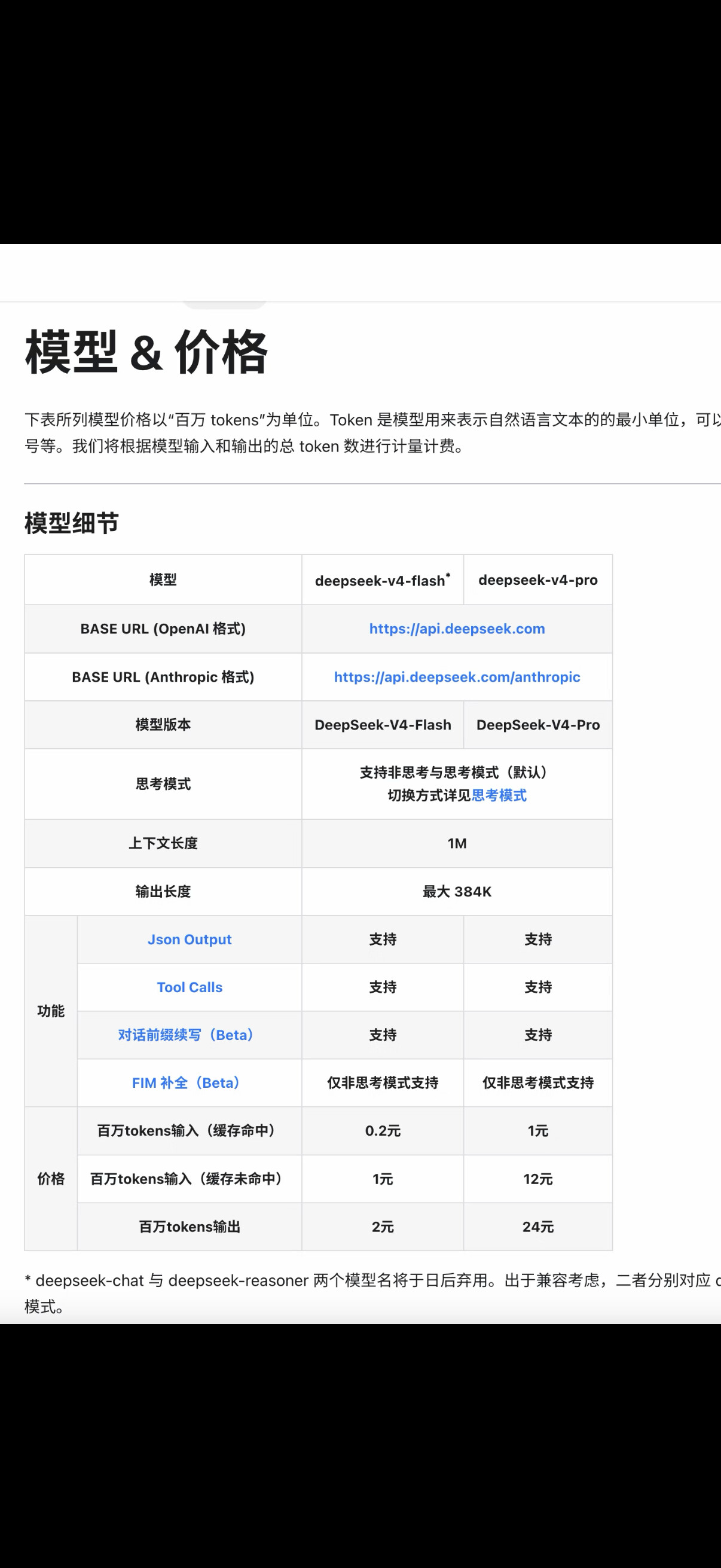Viewport: 721px width, 1568px height.
Task: Select the deepseek-v4-flash column header
Action: tap(382, 580)
